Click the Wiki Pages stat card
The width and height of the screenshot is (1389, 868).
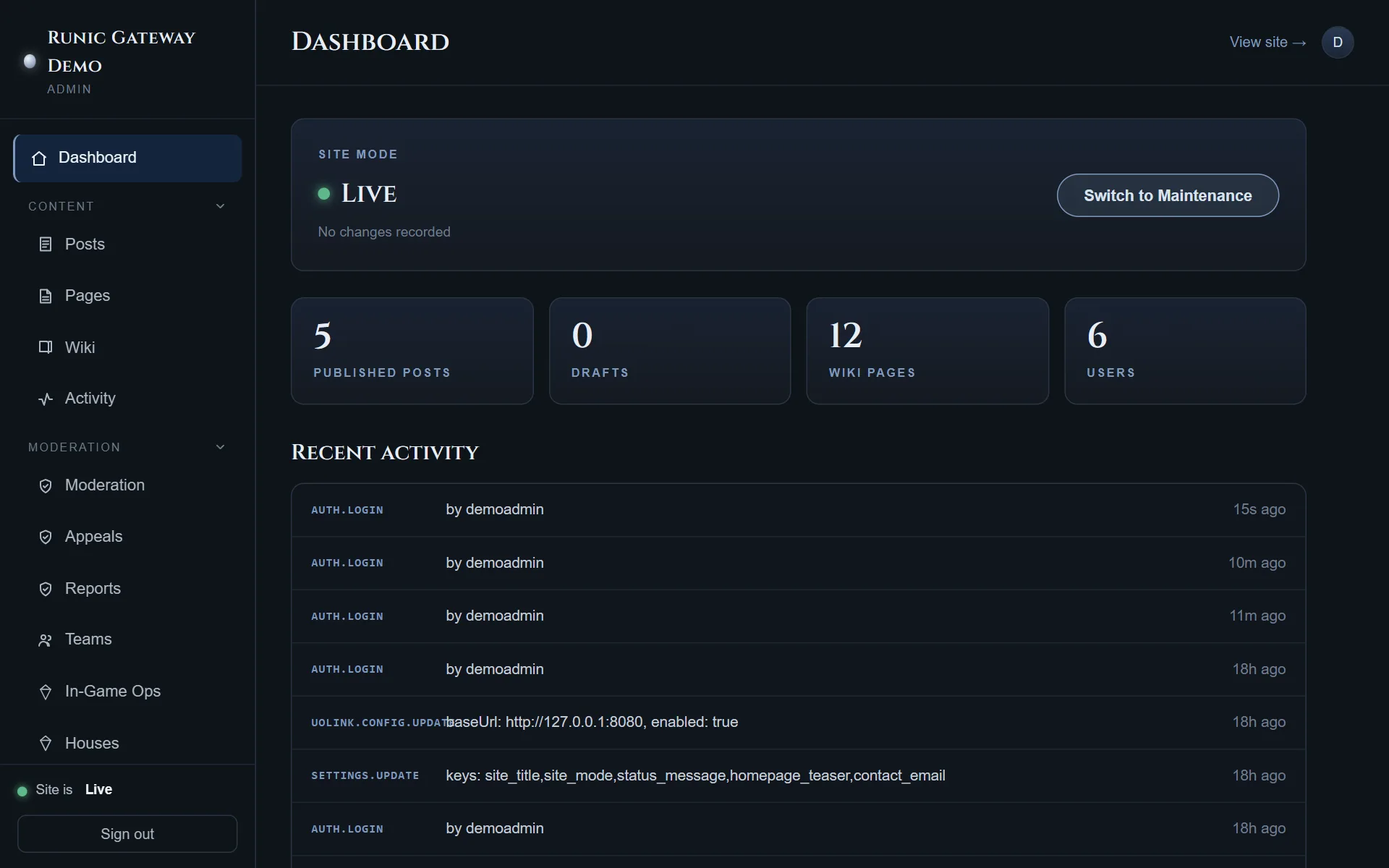927,351
